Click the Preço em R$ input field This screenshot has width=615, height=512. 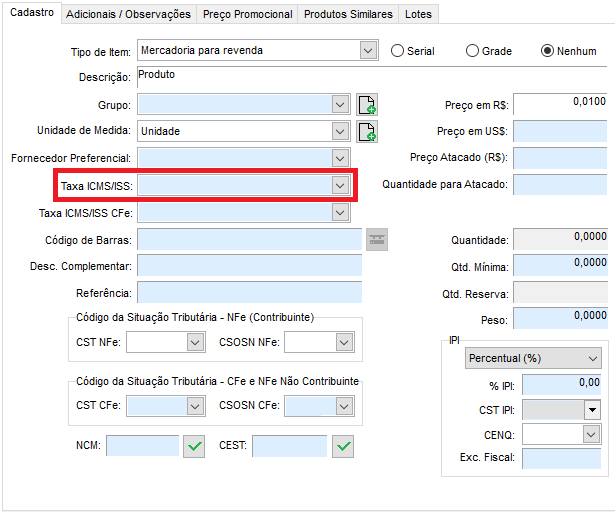[559, 104]
